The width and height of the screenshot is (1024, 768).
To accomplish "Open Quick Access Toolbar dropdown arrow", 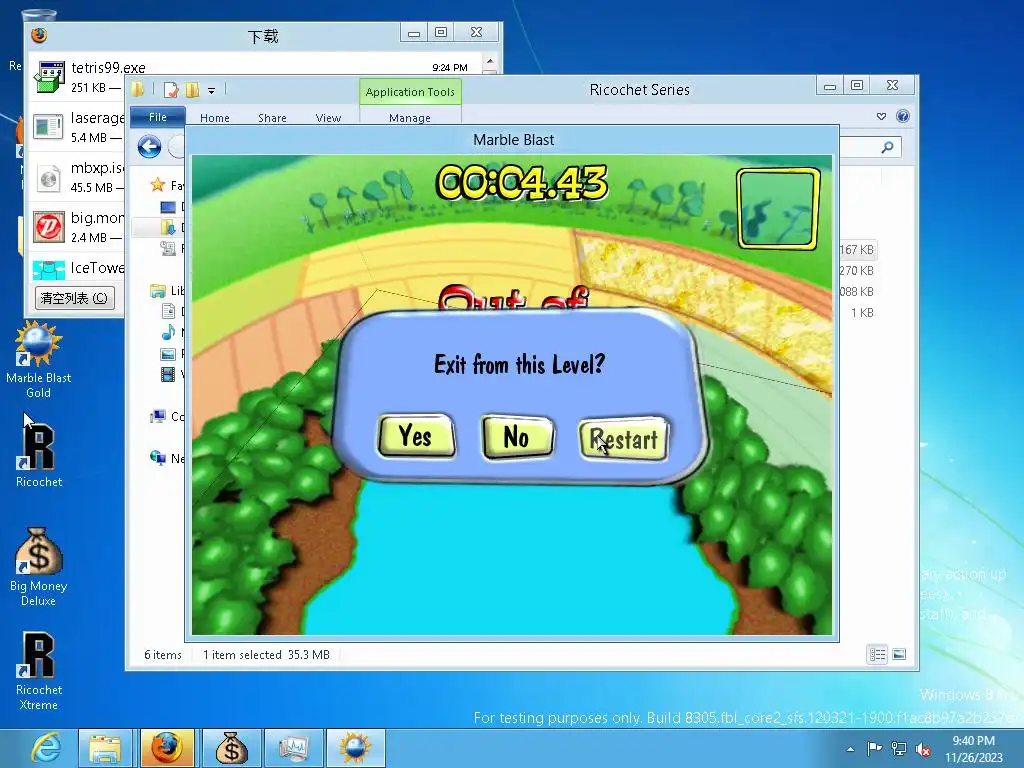I will point(212,90).
